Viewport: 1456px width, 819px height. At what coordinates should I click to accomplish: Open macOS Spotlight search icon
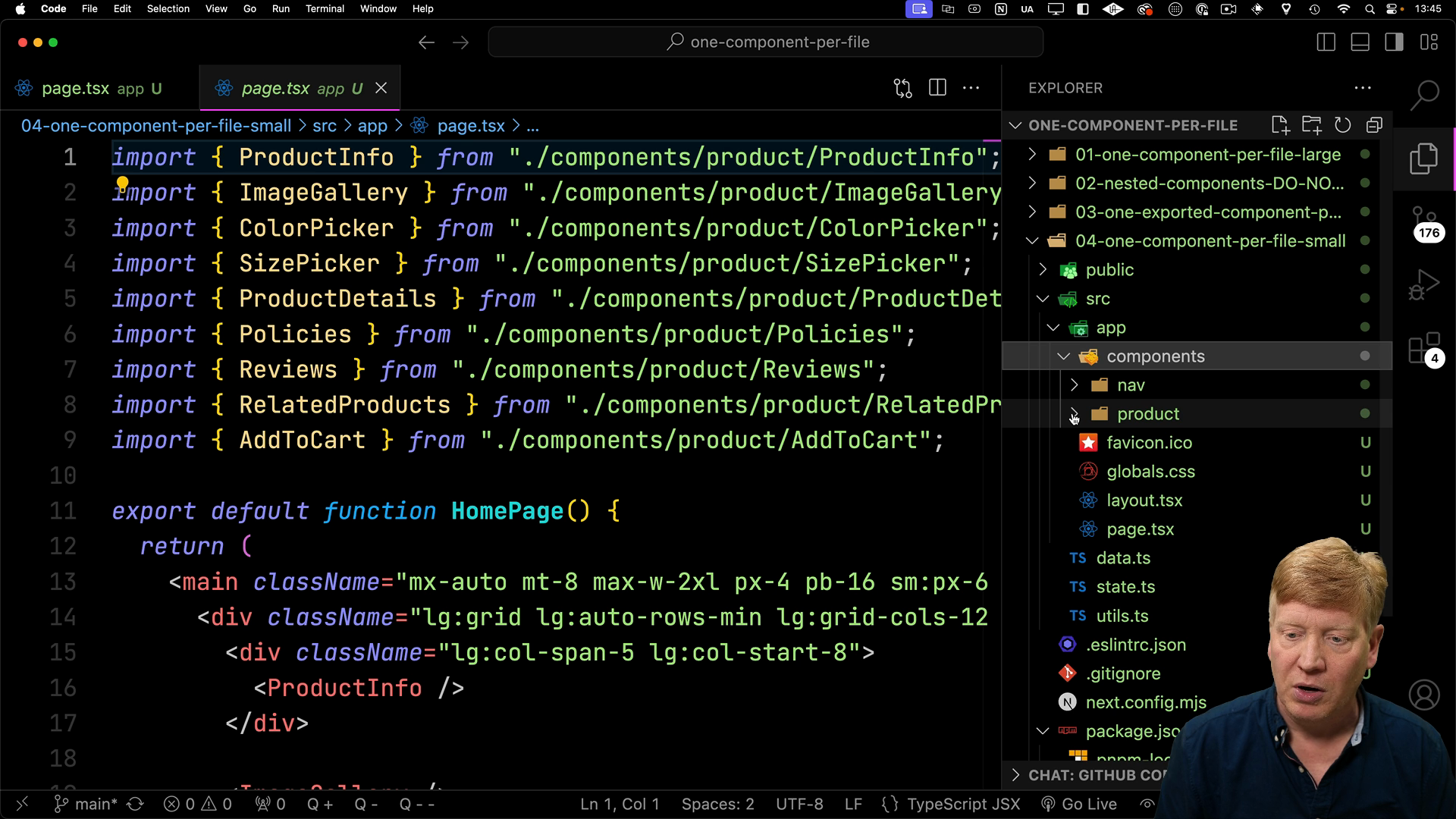[x=1370, y=9]
